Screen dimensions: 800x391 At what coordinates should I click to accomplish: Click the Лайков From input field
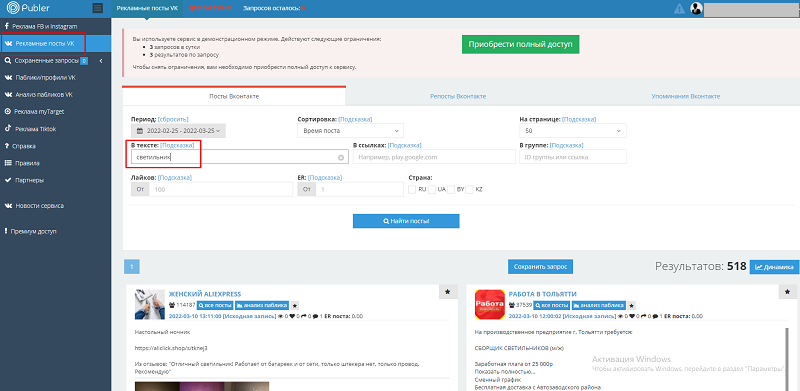[x=221, y=189]
